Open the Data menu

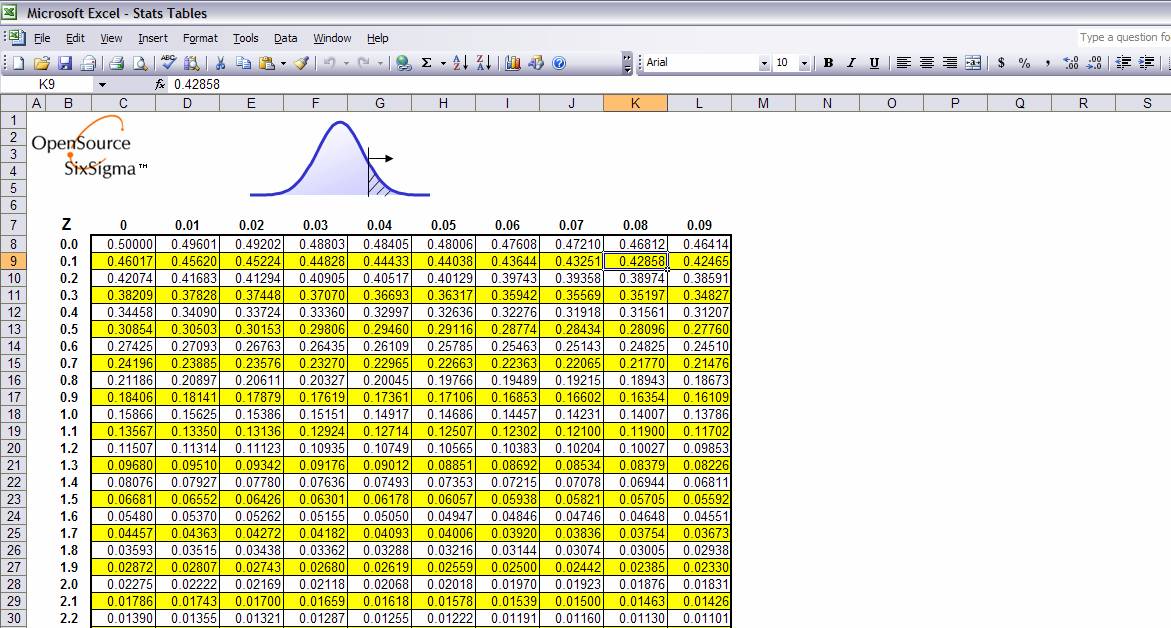click(x=286, y=38)
